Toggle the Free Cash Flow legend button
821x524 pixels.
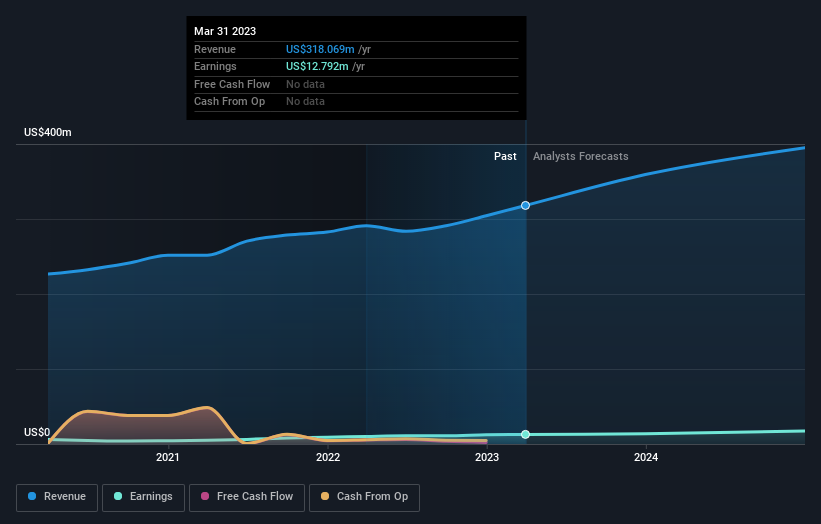(x=247, y=497)
